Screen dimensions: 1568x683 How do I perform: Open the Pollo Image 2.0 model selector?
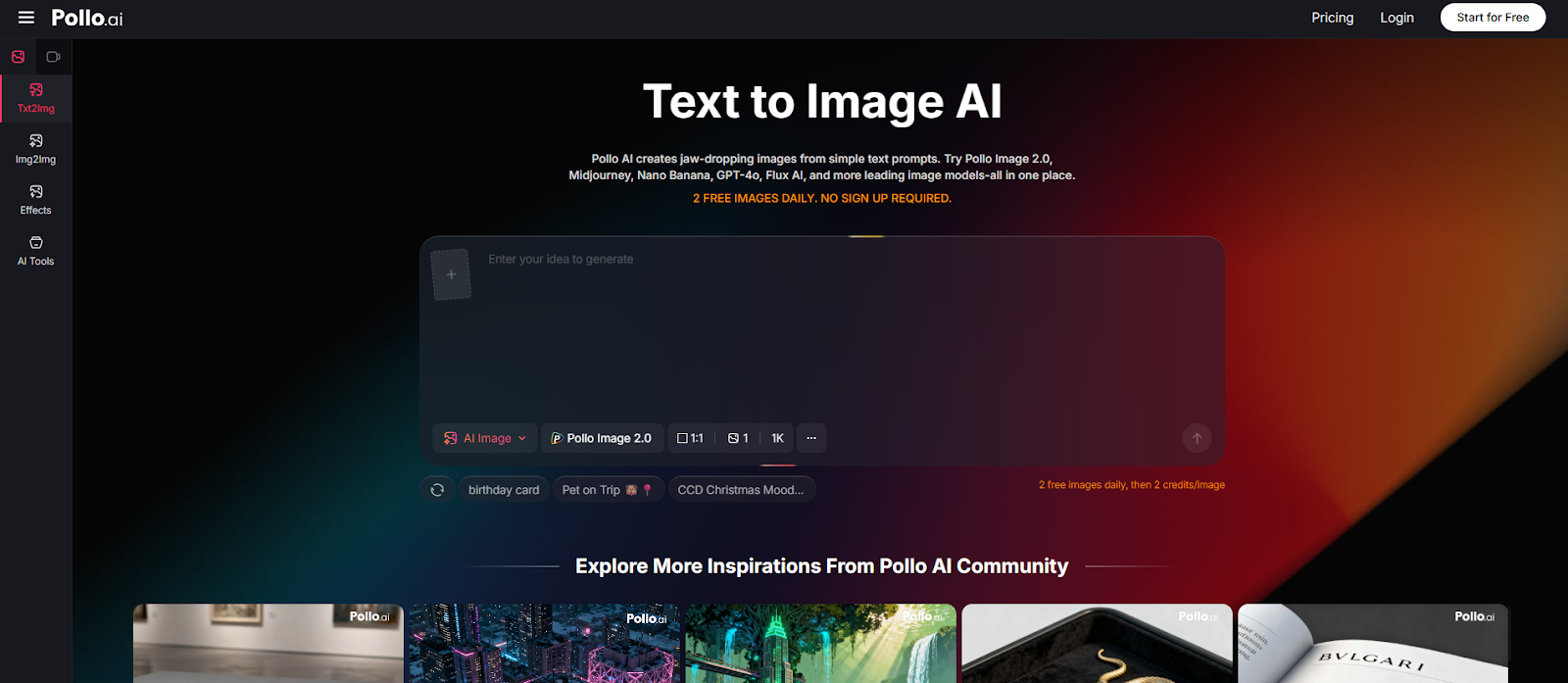click(602, 438)
